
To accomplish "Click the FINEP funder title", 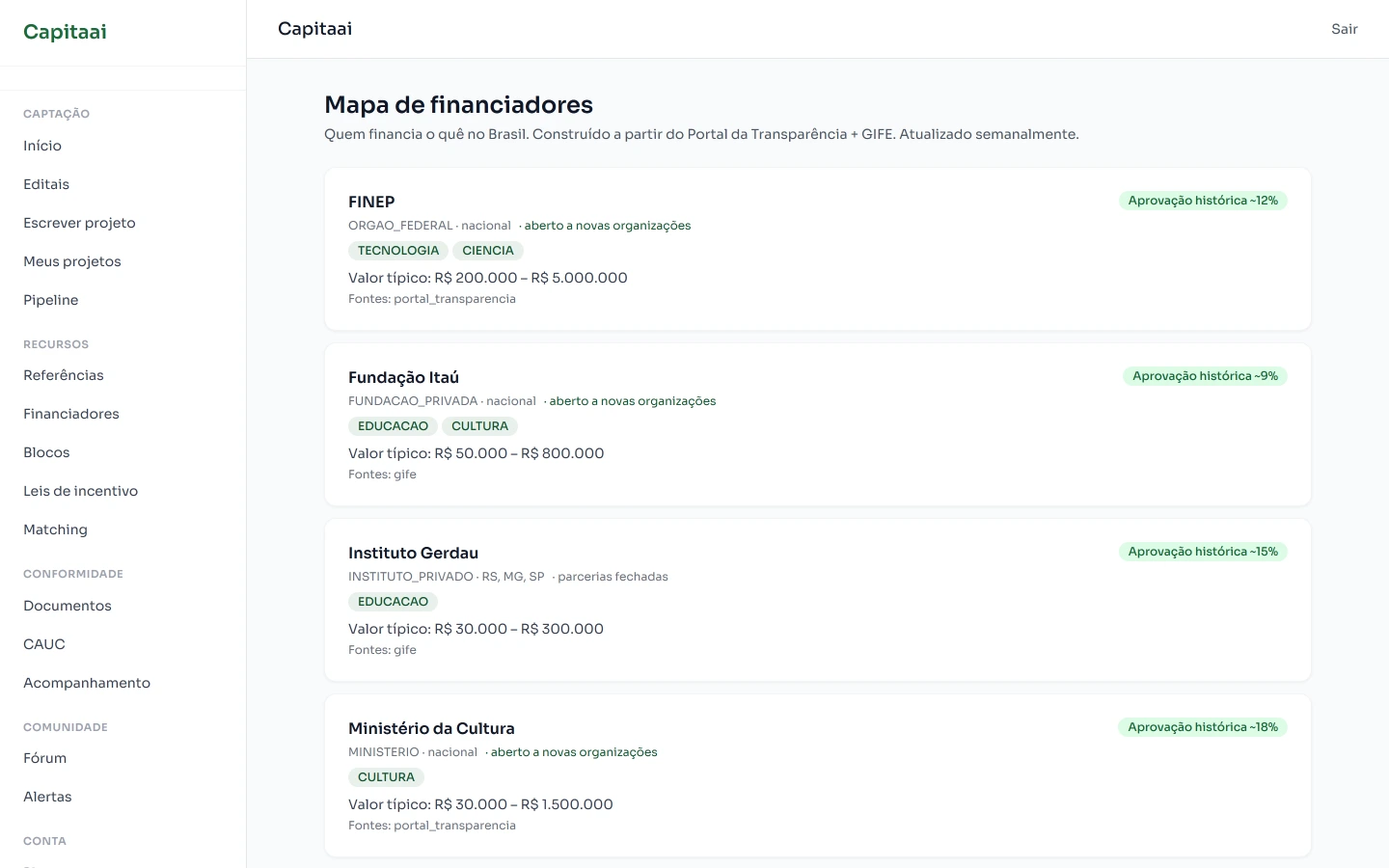I will [371, 202].
